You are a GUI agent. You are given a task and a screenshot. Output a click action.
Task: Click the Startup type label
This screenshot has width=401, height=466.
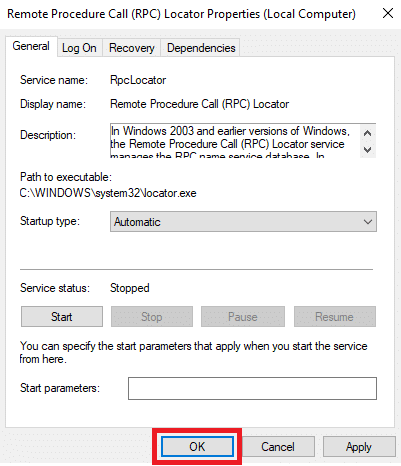coord(50,221)
